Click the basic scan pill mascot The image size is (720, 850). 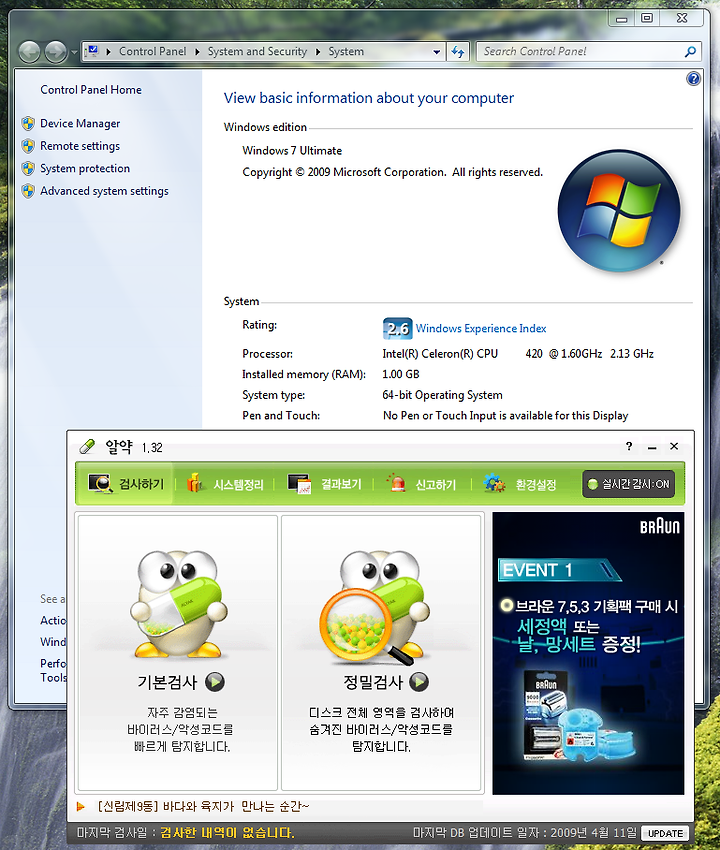click(179, 604)
